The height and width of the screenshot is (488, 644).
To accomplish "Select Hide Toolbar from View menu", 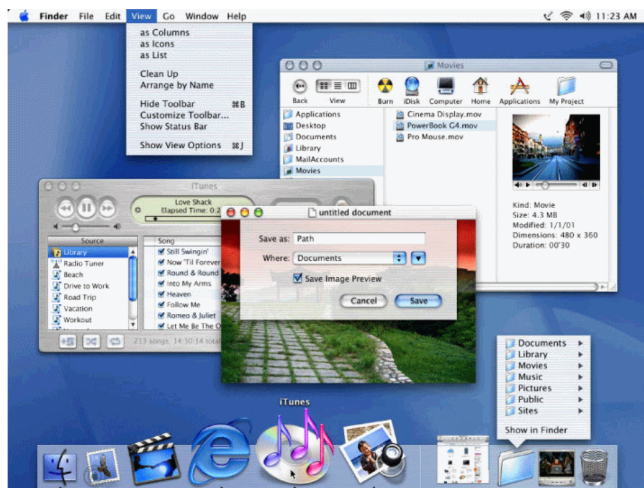I will [x=189, y=104].
